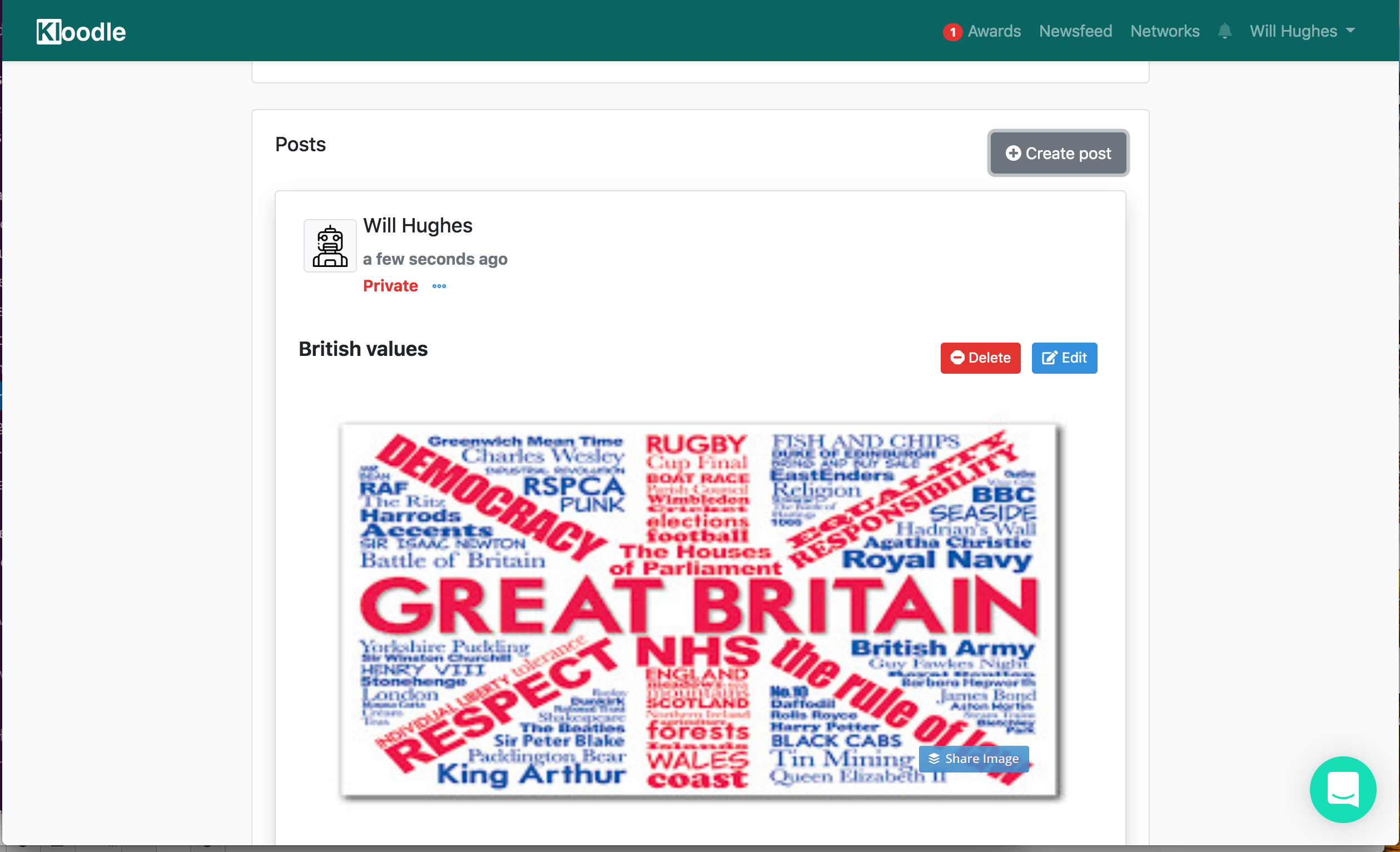This screenshot has height=852, width=1400.
Task: Open the Great Britain word cloud image
Action: tap(699, 611)
